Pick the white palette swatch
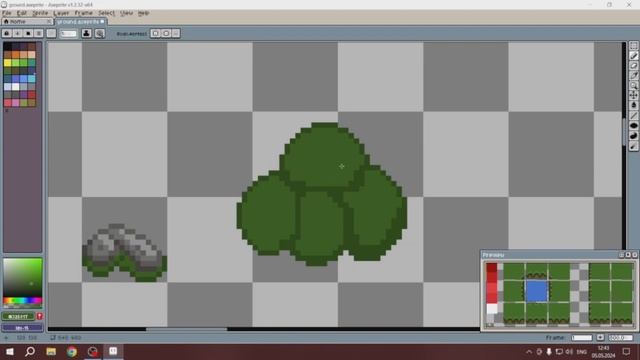Image resolution: width=640 pixels, height=360 pixels. (x=16, y=87)
